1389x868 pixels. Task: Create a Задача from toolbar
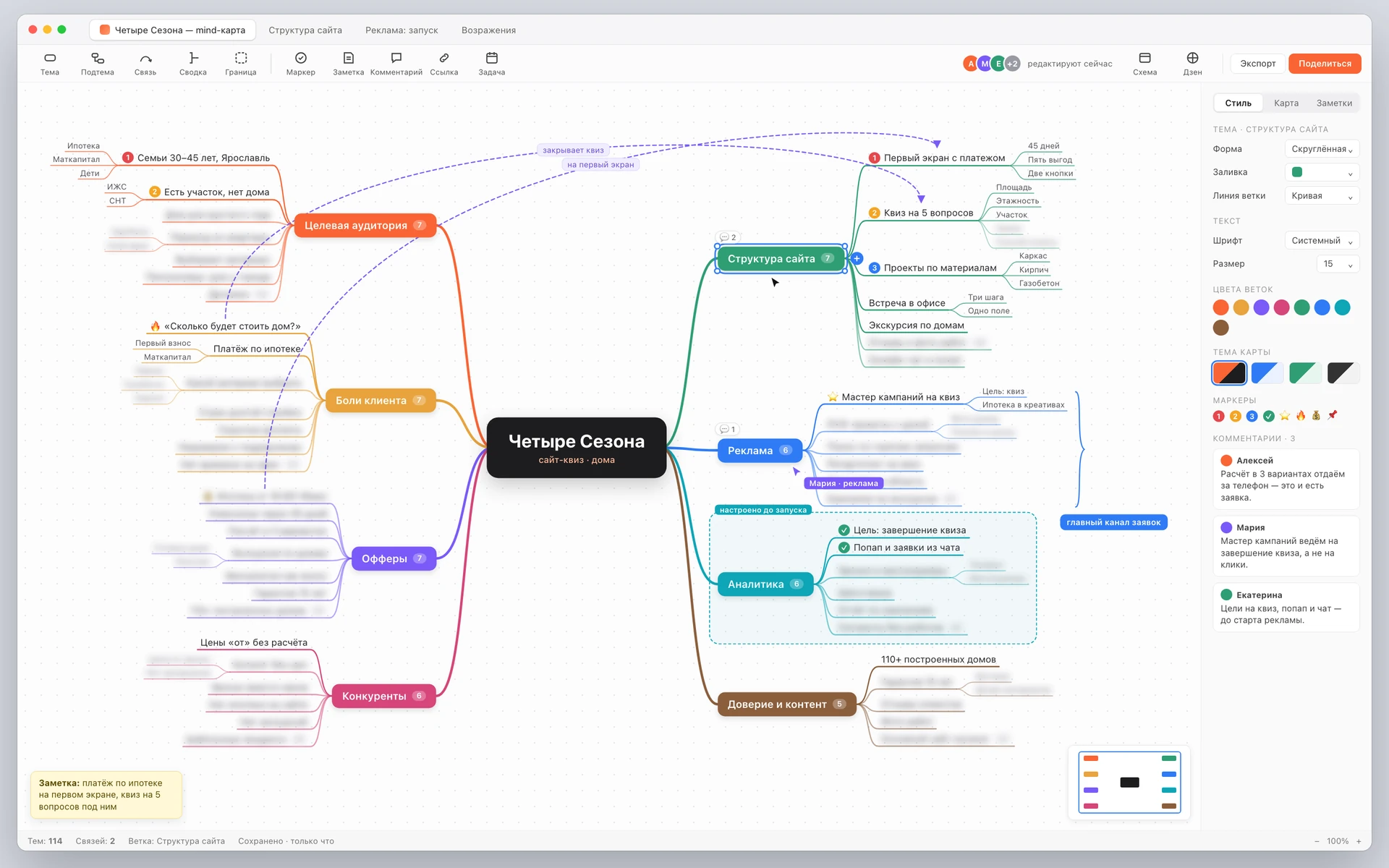492,64
